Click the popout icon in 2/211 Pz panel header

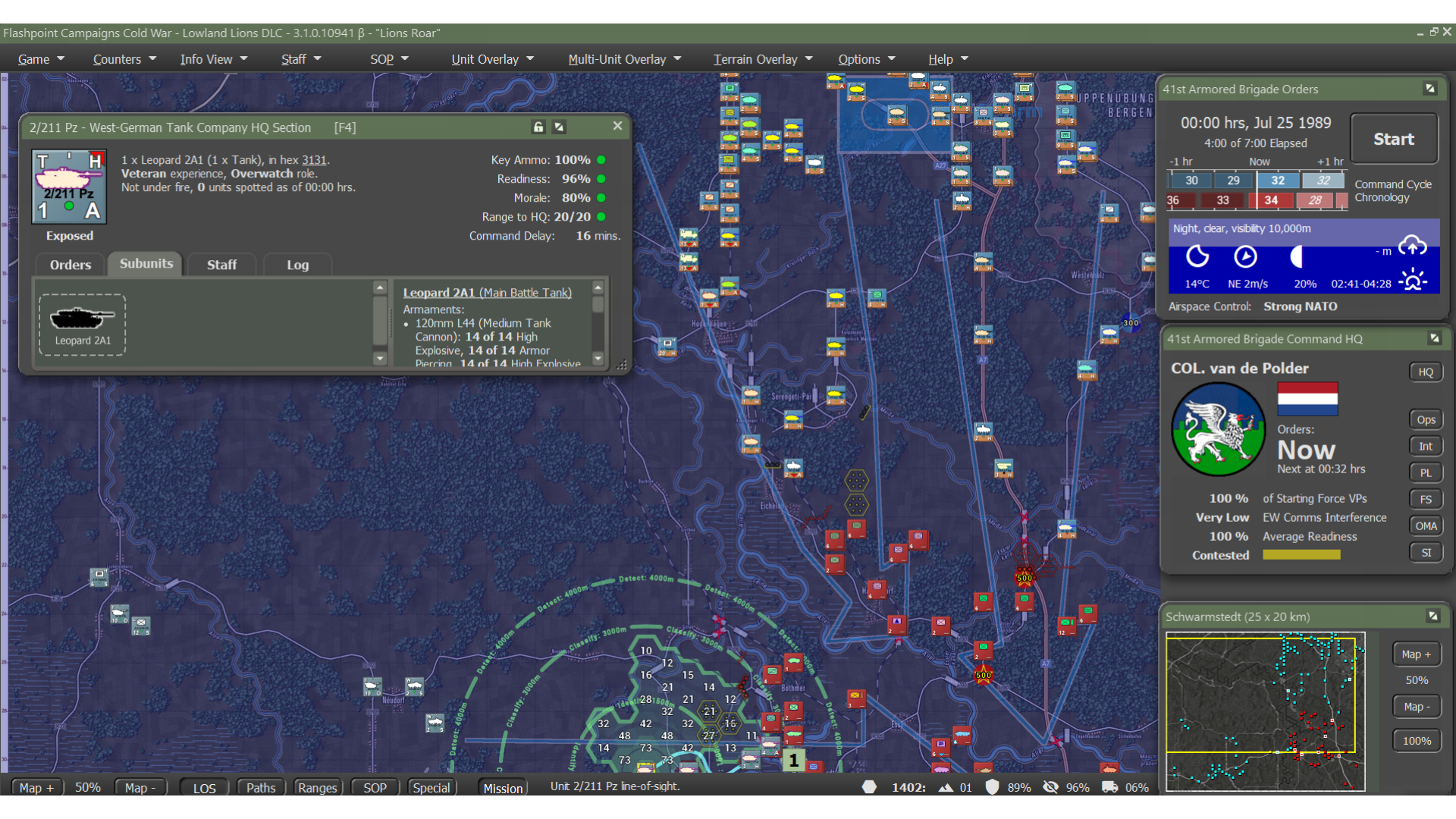559,127
